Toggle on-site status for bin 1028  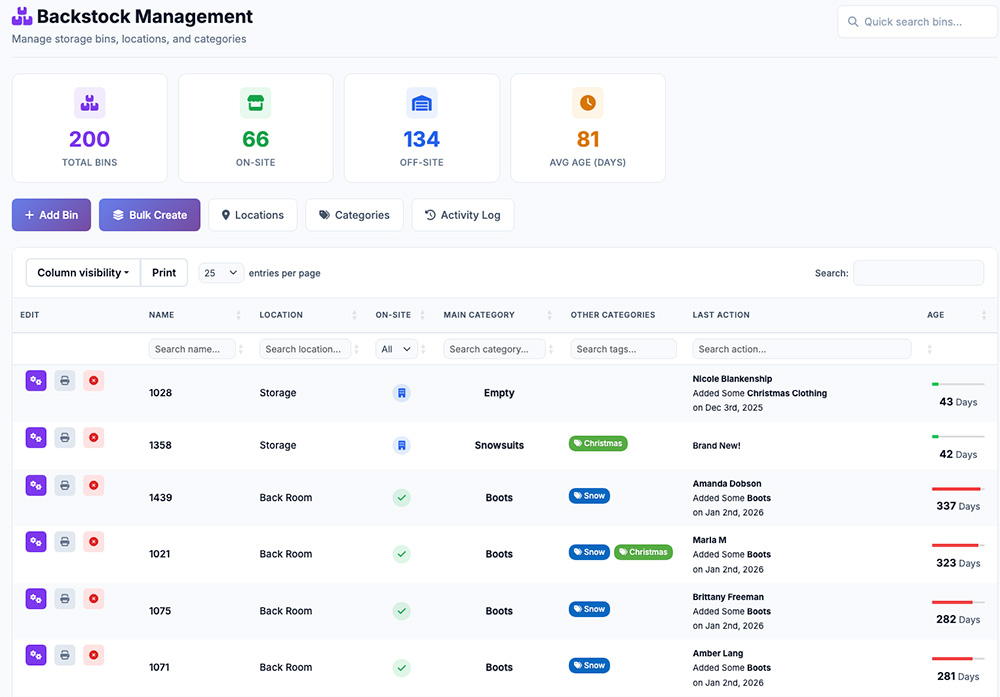click(401, 393)
